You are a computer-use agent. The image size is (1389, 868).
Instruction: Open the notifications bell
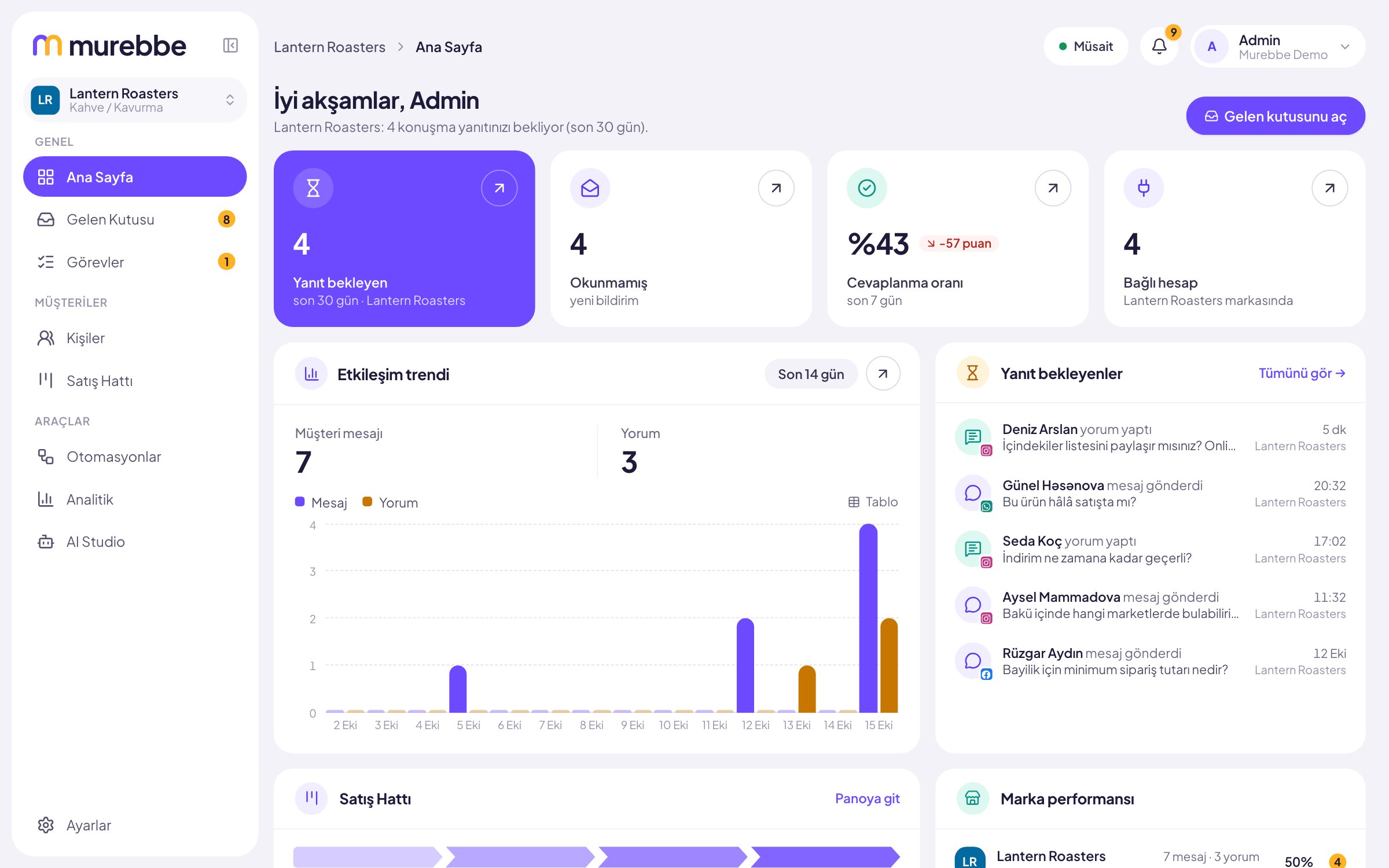point(1159,46)
